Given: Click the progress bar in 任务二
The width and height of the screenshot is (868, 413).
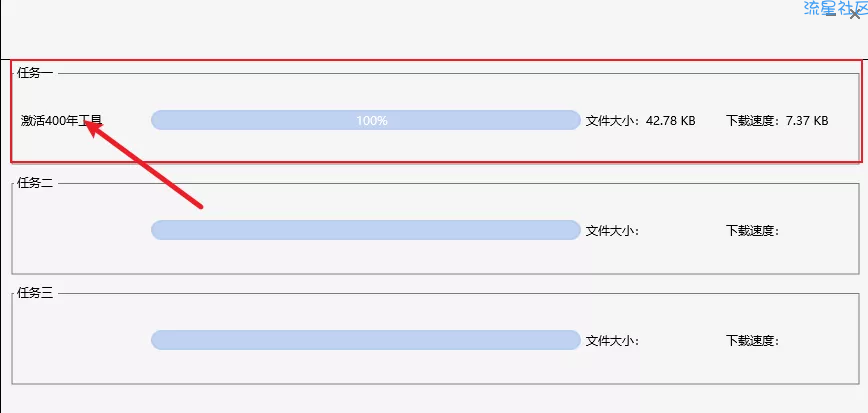Looking at the screenshot, I should coord(365,230).
